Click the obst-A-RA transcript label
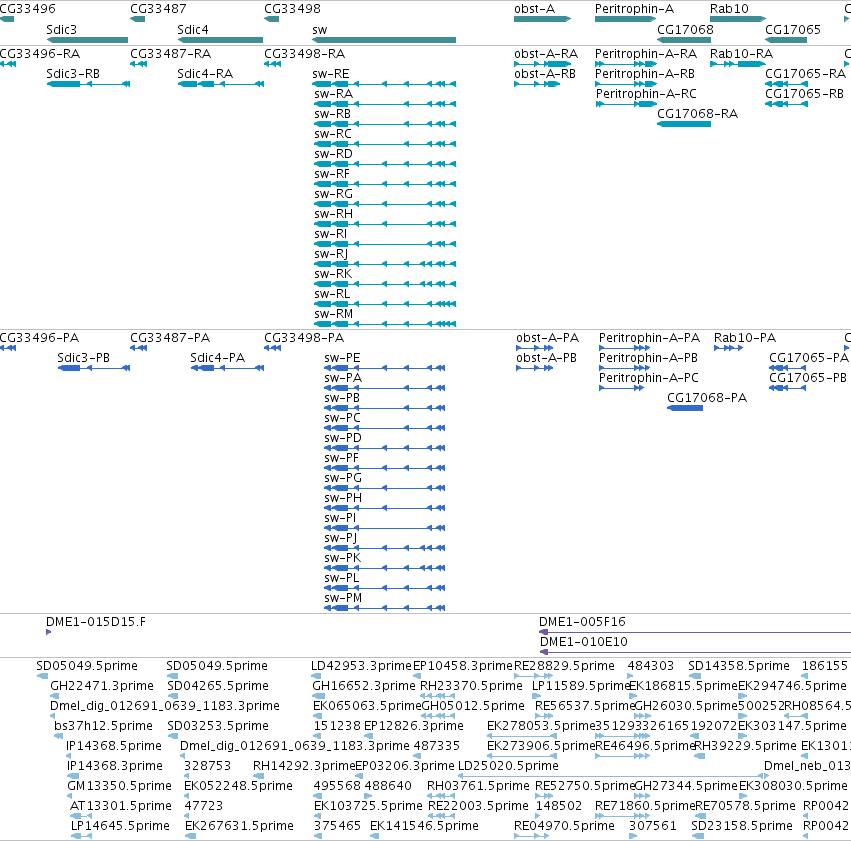 [x=546, y=54]
